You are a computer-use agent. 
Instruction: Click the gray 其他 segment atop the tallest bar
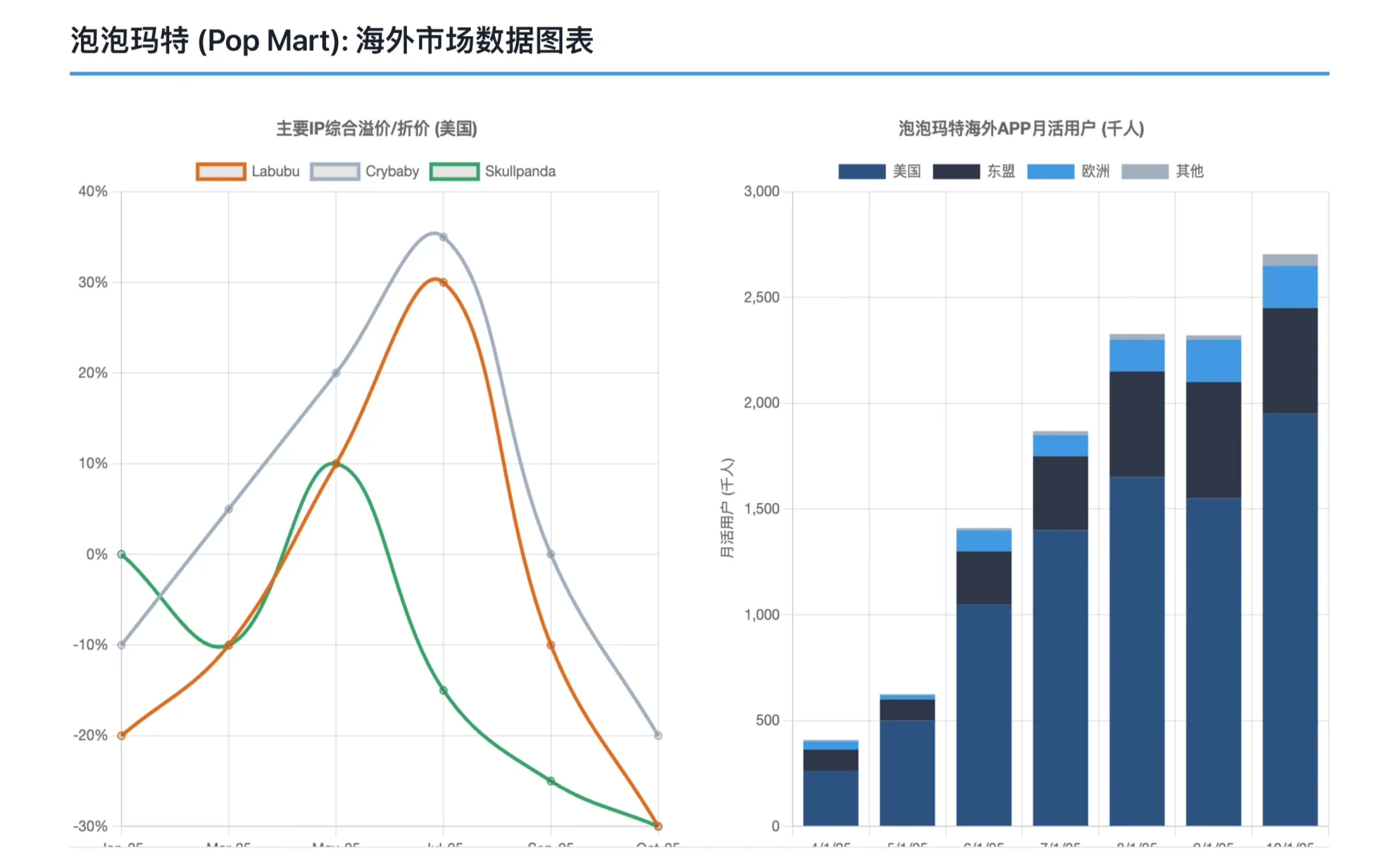[x=1289, y=260]
